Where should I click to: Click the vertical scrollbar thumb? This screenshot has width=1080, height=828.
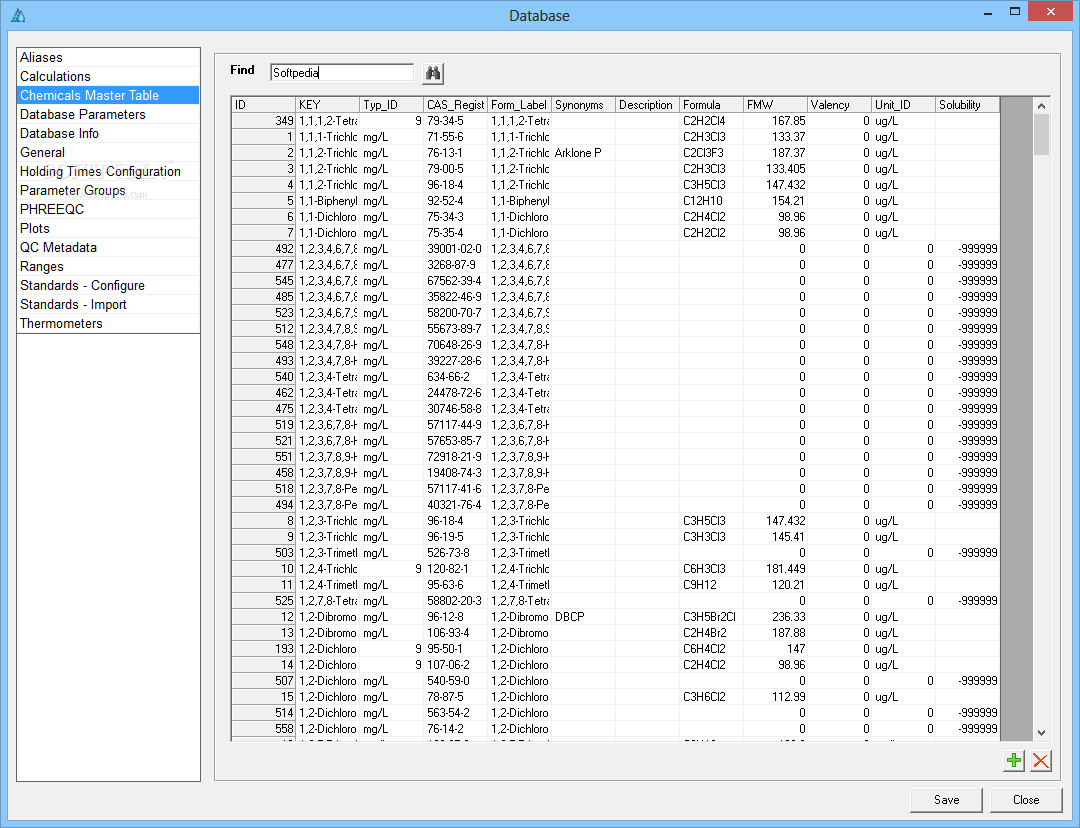pos(1041,135)
